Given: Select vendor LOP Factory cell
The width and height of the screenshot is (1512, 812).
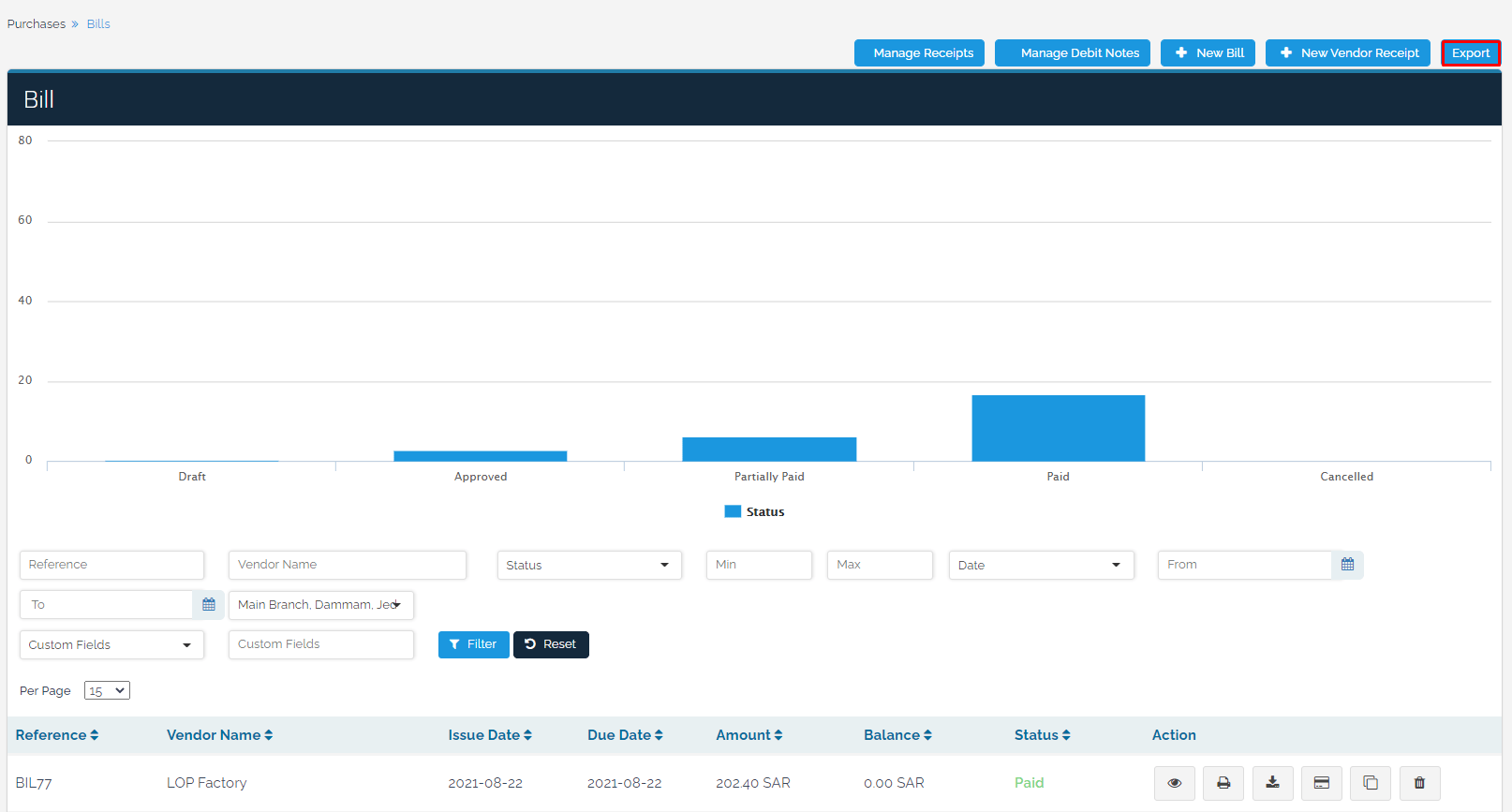Looking at the screenshot, I should (x=207, y=783).
